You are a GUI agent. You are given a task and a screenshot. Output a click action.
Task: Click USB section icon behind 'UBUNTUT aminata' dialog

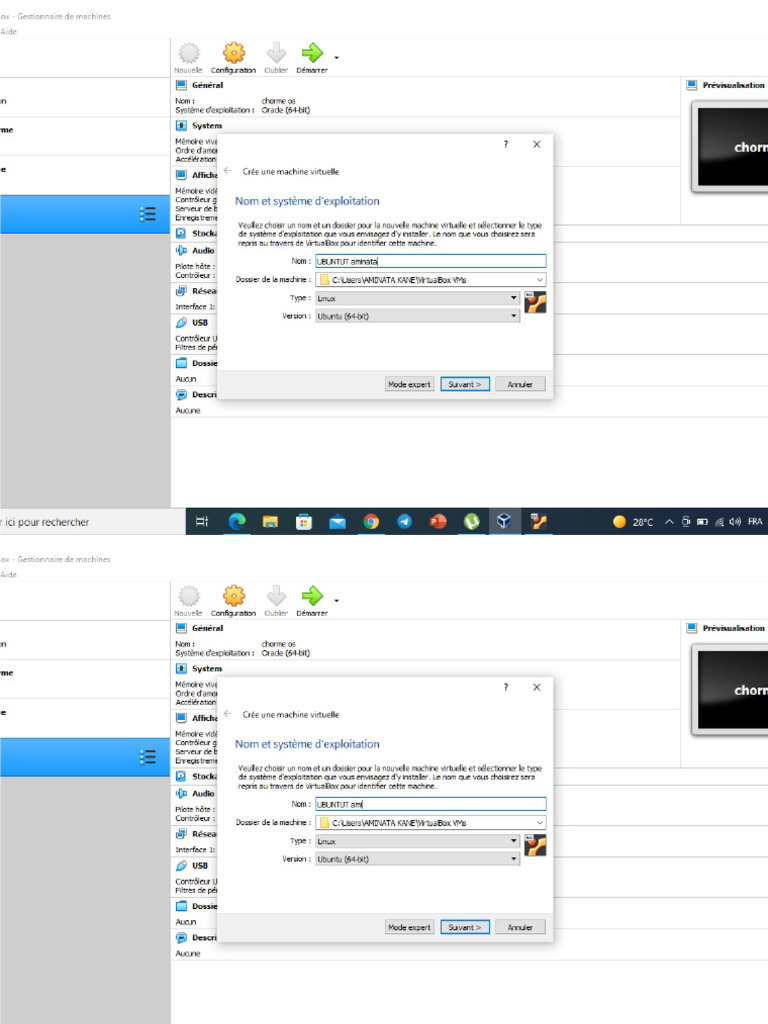pos(181,323)
